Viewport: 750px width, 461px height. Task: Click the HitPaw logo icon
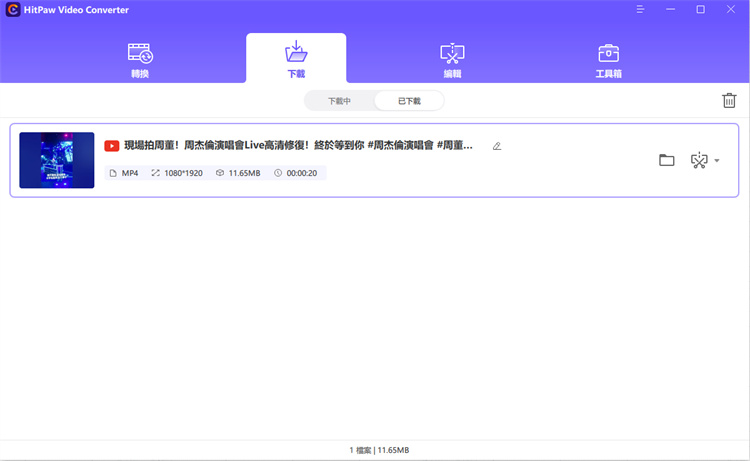13,10
